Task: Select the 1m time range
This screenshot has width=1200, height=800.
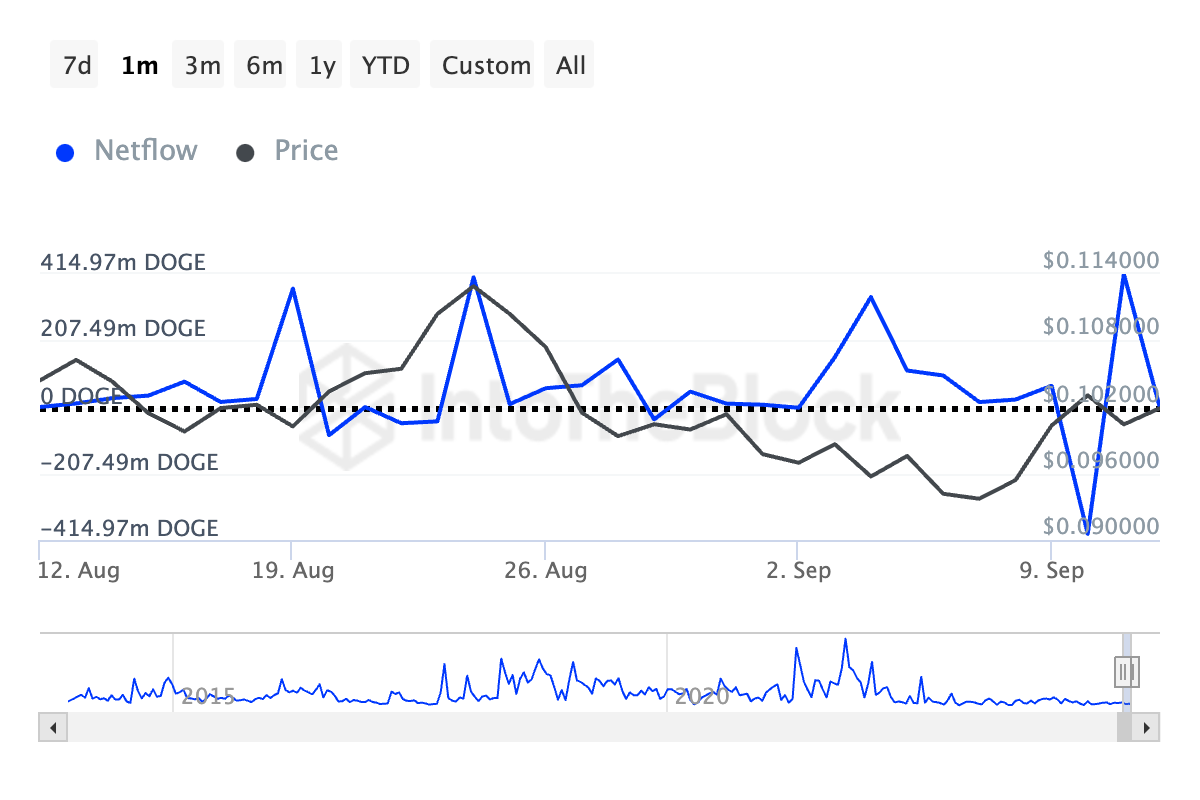Action: click(139, 66)
